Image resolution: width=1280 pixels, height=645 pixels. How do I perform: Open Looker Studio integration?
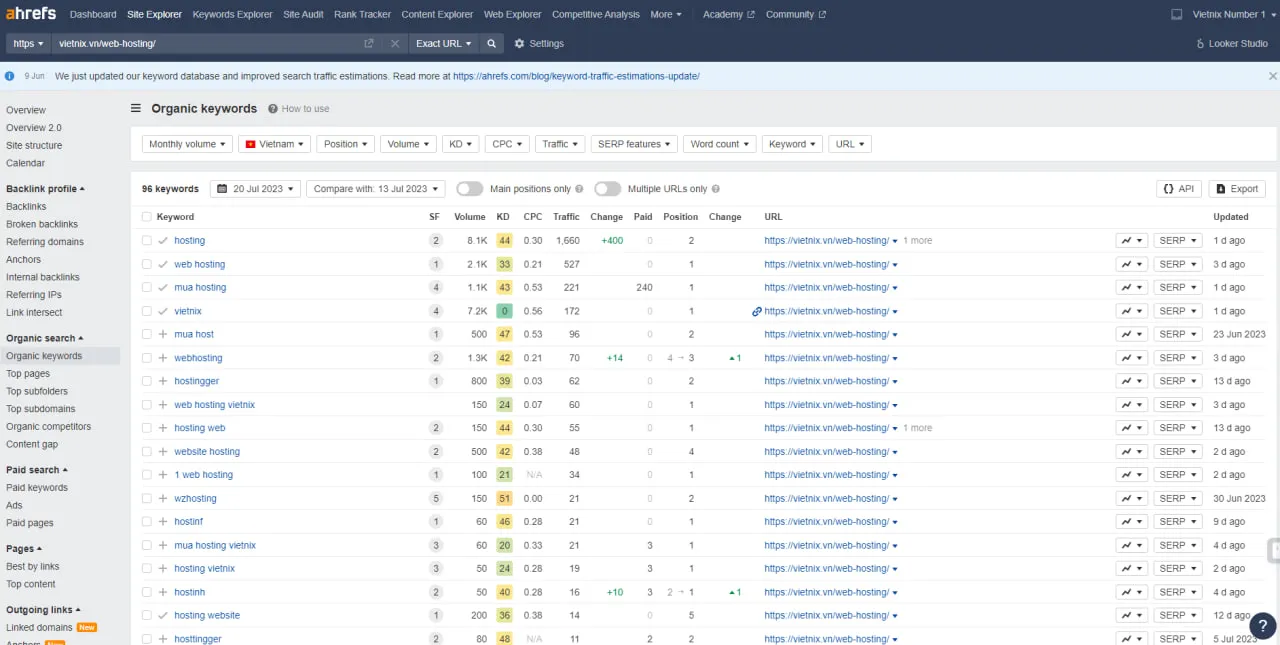(x=1232, y=44)
